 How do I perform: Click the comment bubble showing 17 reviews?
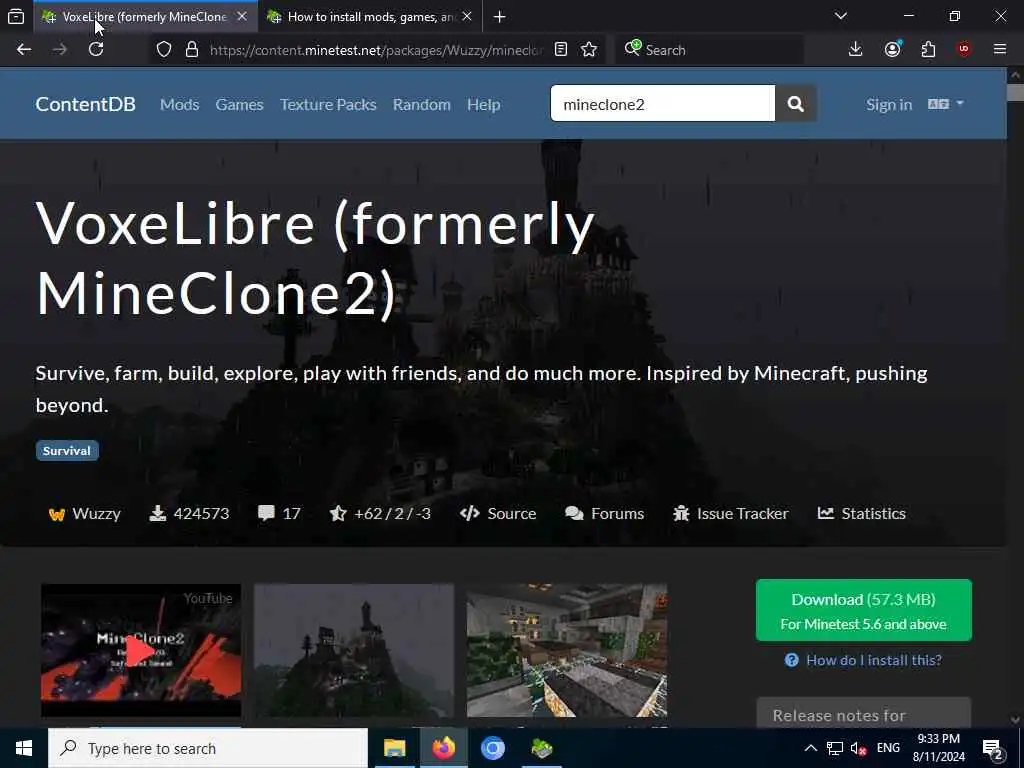click(x=280, y=513)
